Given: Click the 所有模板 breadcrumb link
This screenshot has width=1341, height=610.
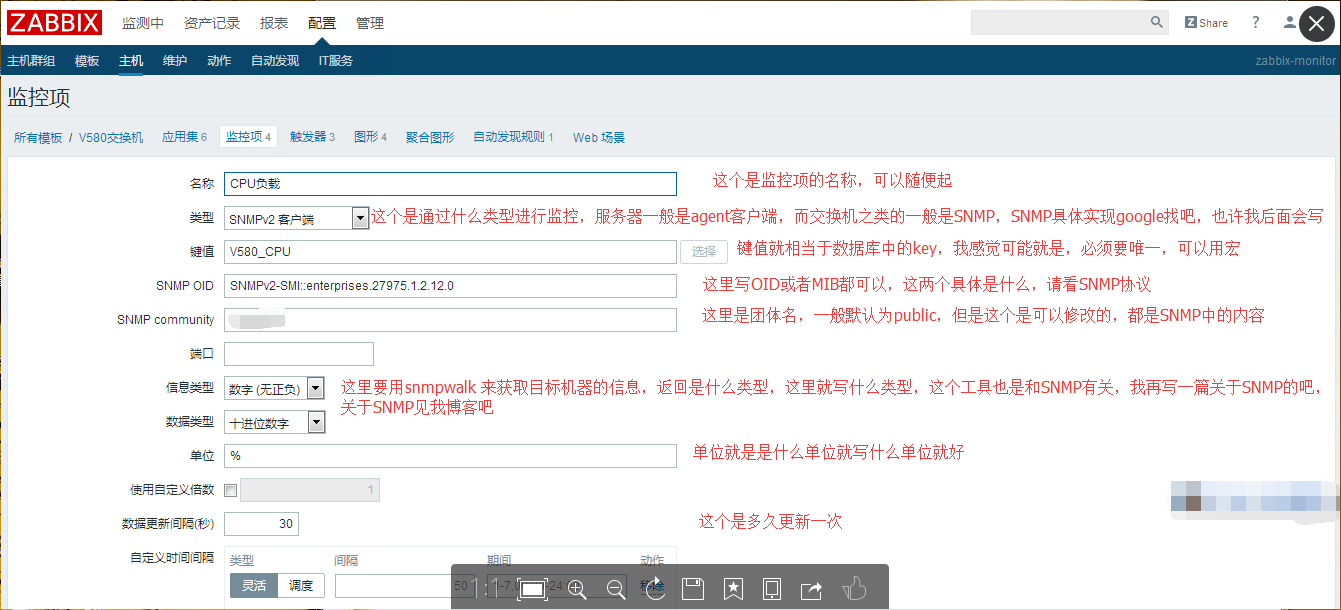Looking at the screenshot, I should click(x=38, y=138).
